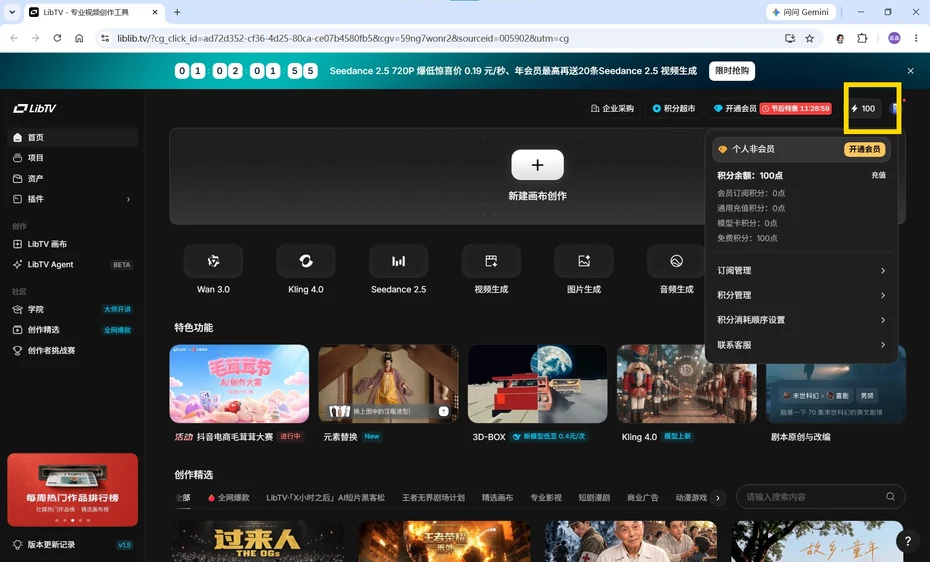Image resolution: width=930 pixels, height=562 pixels.
Task: Open 项目 in the sidebar
Action: (72, 158)
